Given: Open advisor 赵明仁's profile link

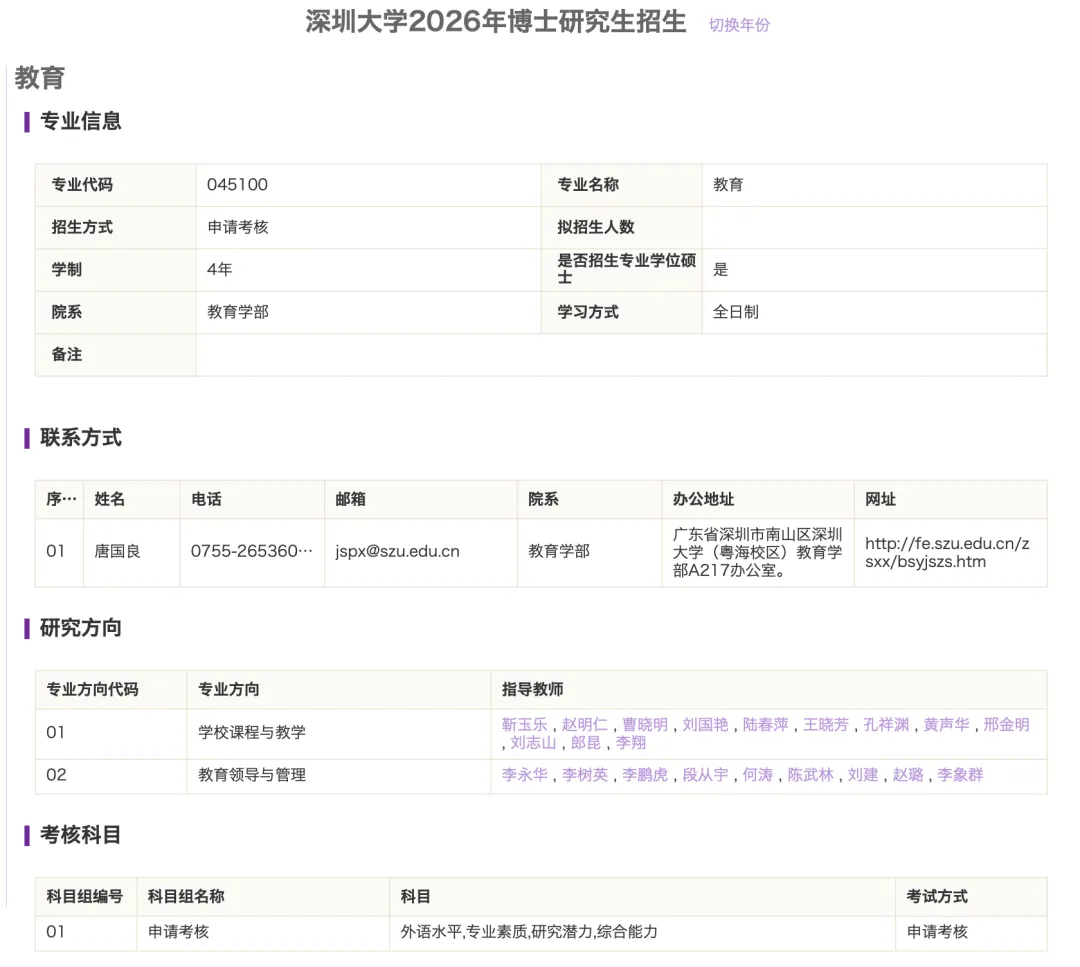Looking at the screenshot, I should coord(585,725).
